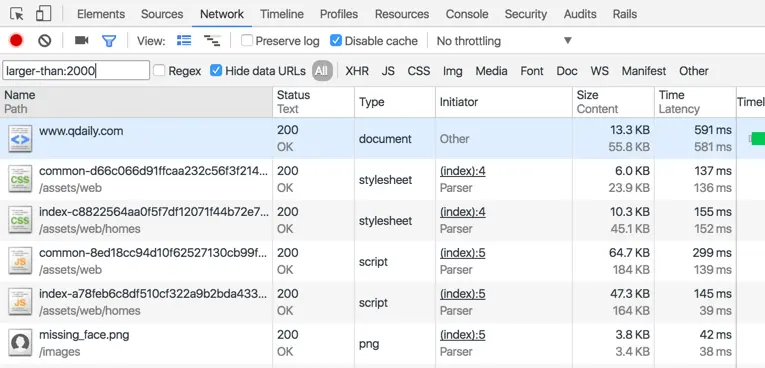
Task: Open the Resources tab
Action: click(402, 14)
